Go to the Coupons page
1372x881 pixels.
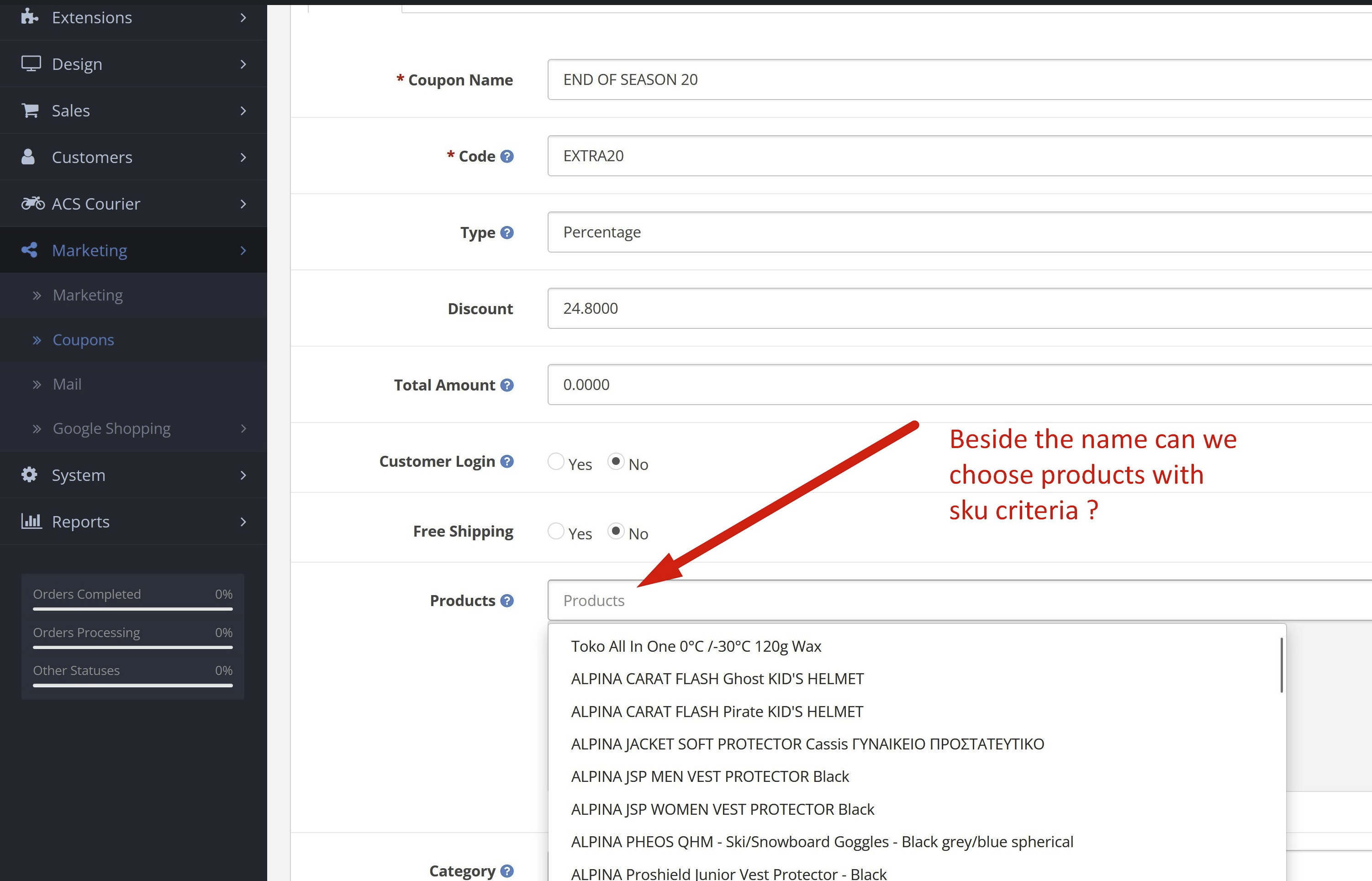(133, 340)
